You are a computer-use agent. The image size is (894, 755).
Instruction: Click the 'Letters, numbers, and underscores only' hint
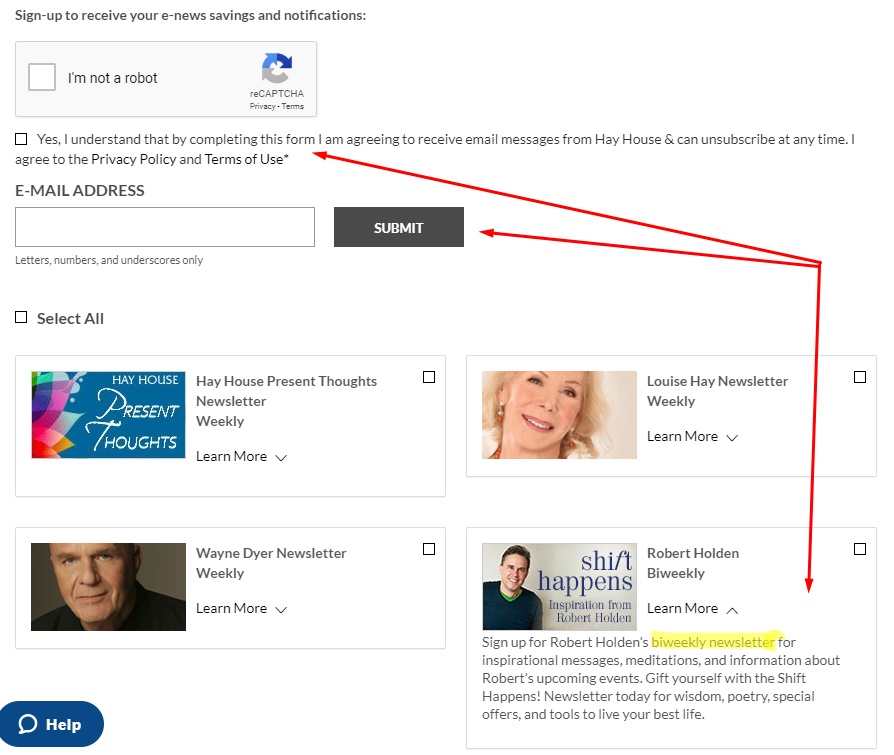click(109, 260)
